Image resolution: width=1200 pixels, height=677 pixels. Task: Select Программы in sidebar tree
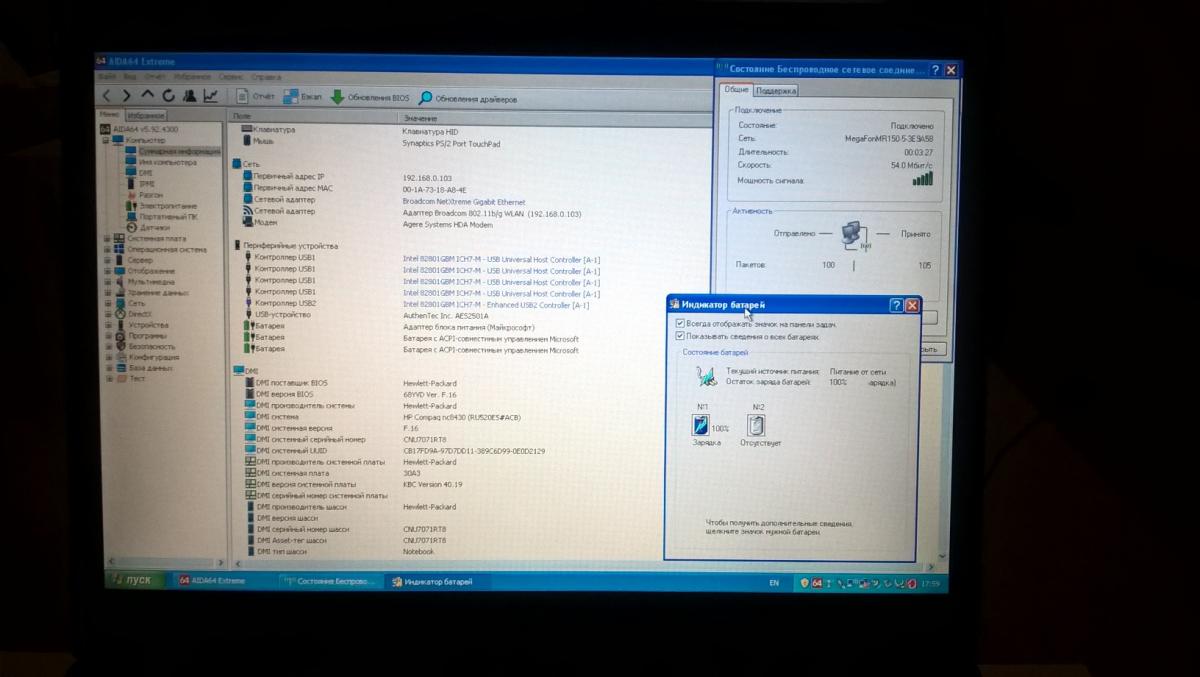tap(147, 336)
